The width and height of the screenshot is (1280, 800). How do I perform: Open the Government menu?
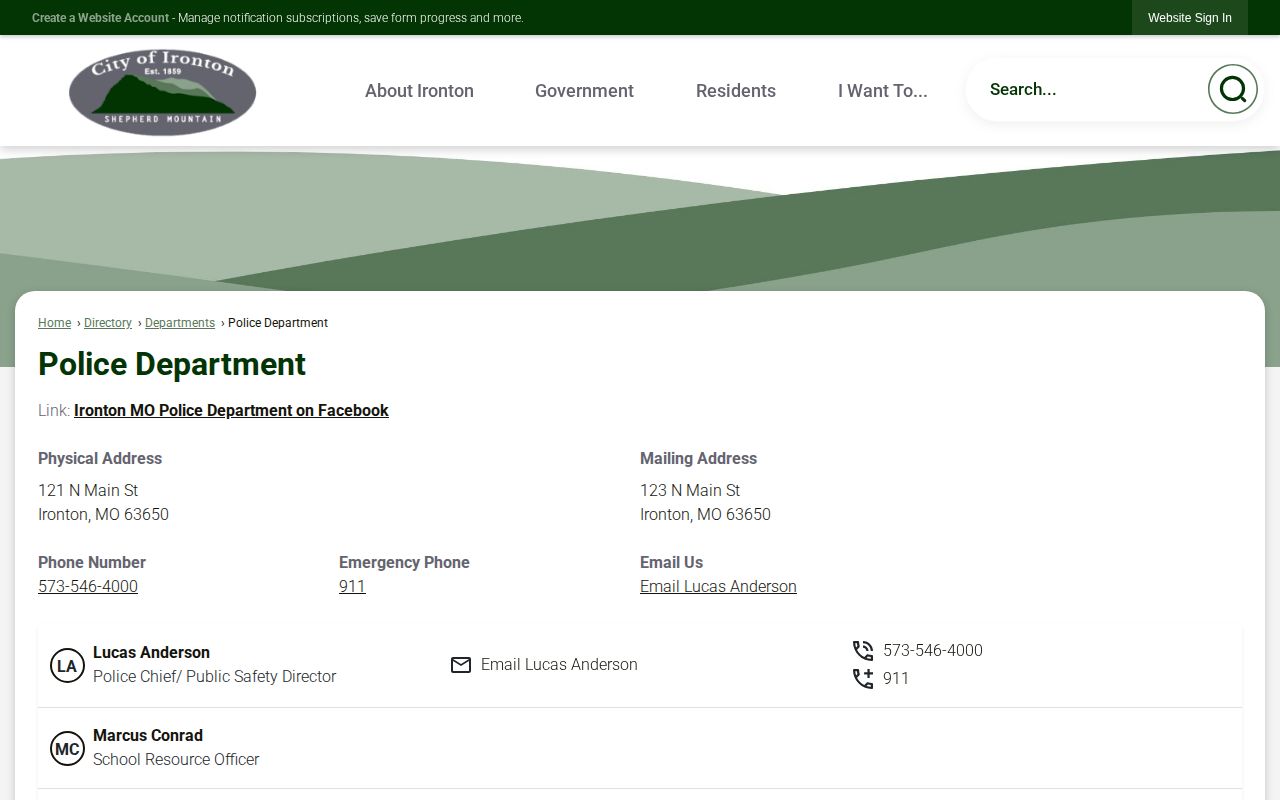[x=584, y=90]
